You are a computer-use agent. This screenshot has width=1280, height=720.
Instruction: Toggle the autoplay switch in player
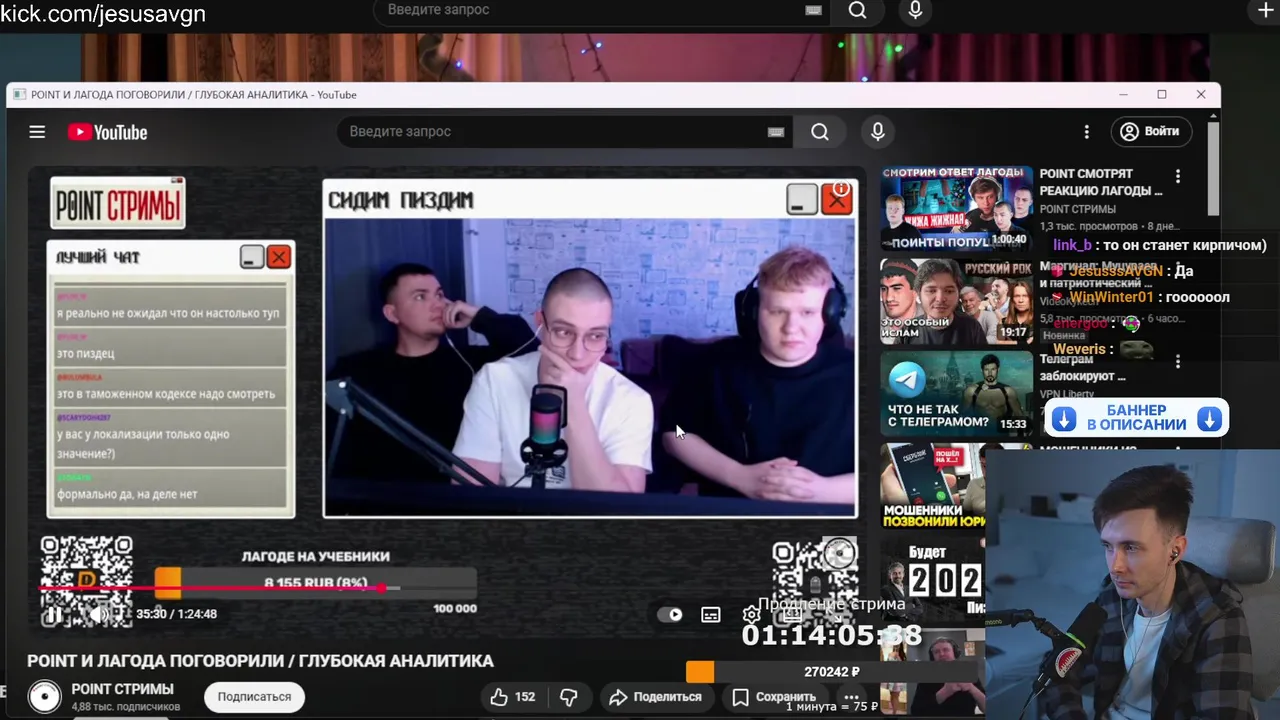pyautogui.click(x=670, y=615)
